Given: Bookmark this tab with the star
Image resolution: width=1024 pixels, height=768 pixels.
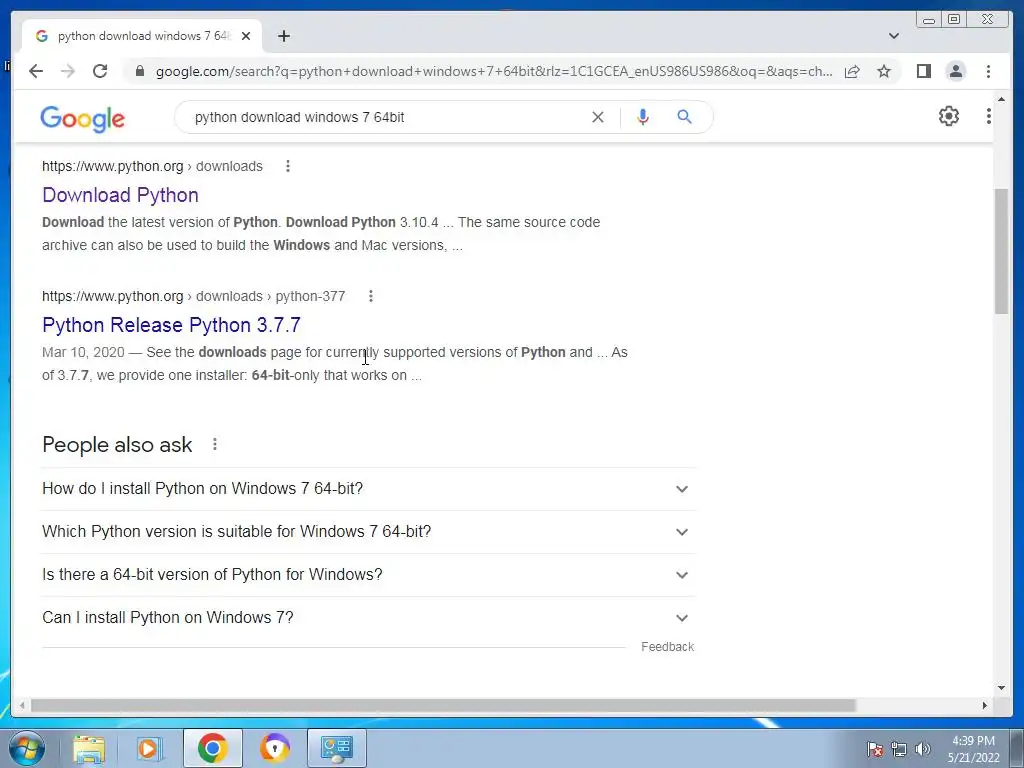Looking at the screenshot, I should click(884, 71).
